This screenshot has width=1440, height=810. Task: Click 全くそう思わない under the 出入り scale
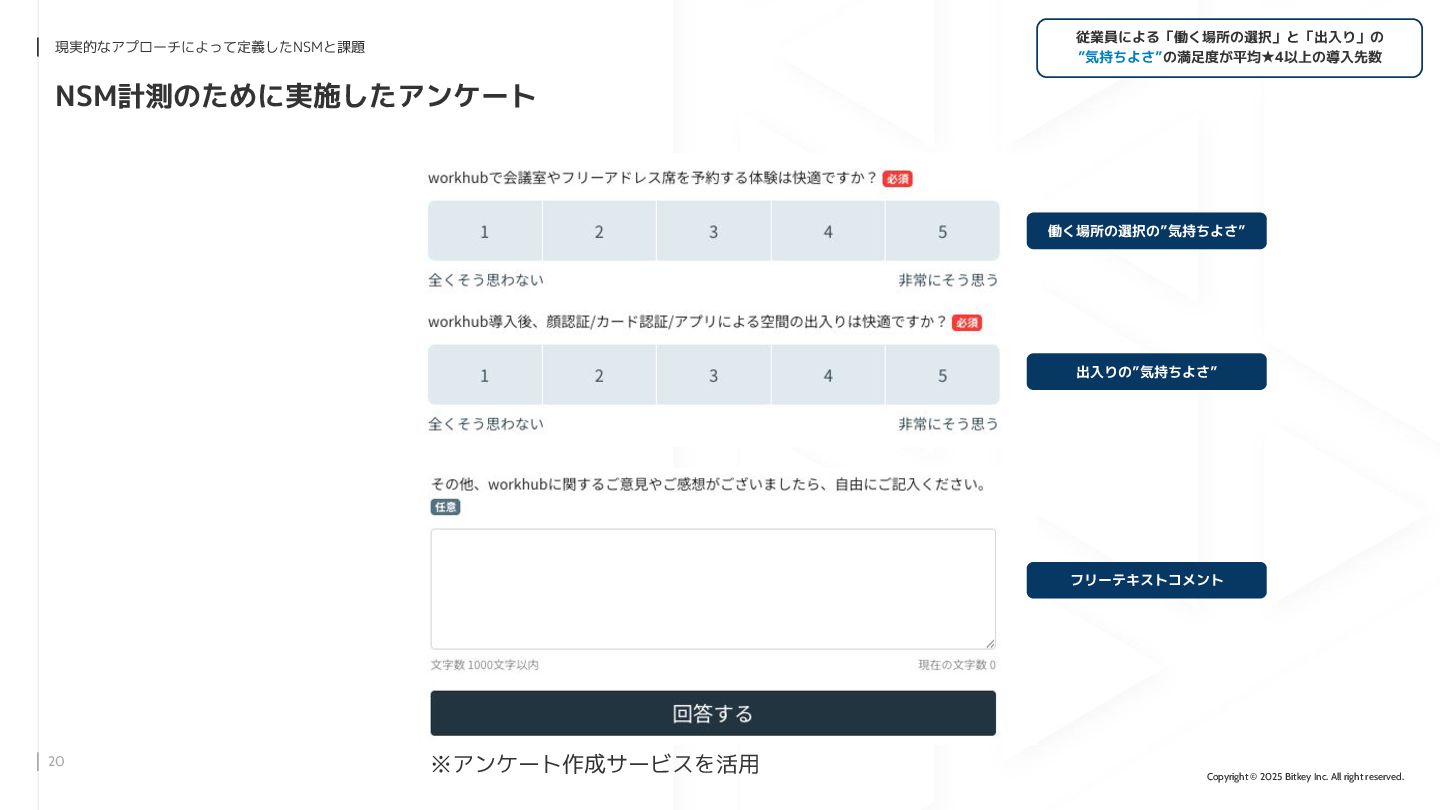[x=486, y=424]
